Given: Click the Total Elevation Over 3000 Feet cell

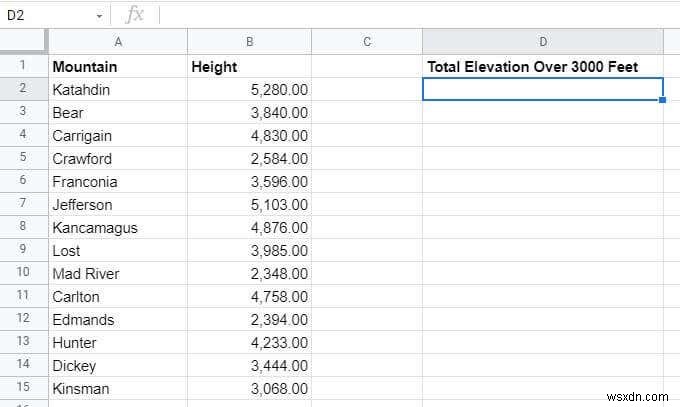Looking at the screenshot, I should (x=543, y=67).
